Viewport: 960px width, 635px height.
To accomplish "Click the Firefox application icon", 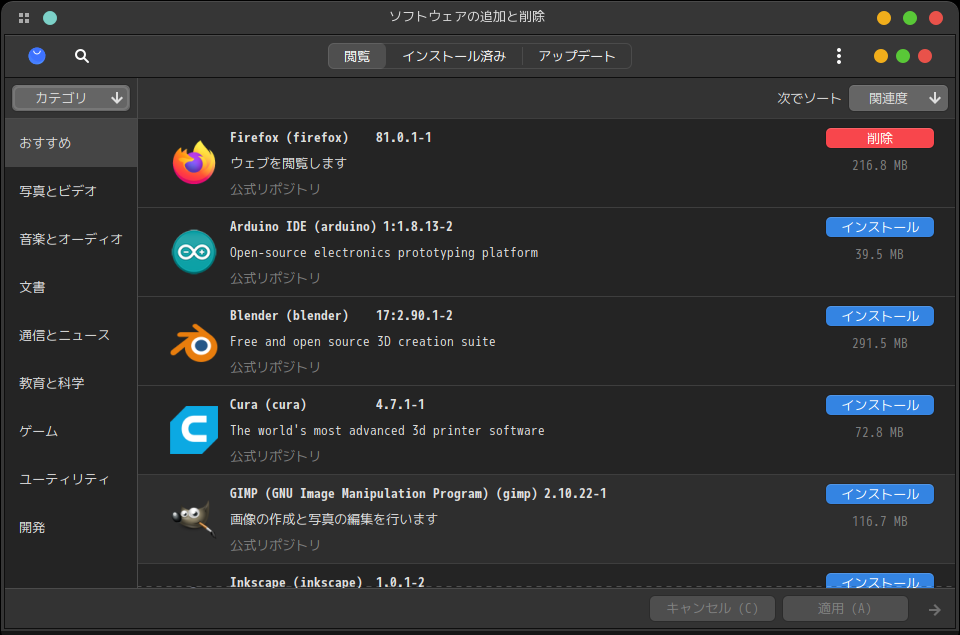I will point(193,163).
